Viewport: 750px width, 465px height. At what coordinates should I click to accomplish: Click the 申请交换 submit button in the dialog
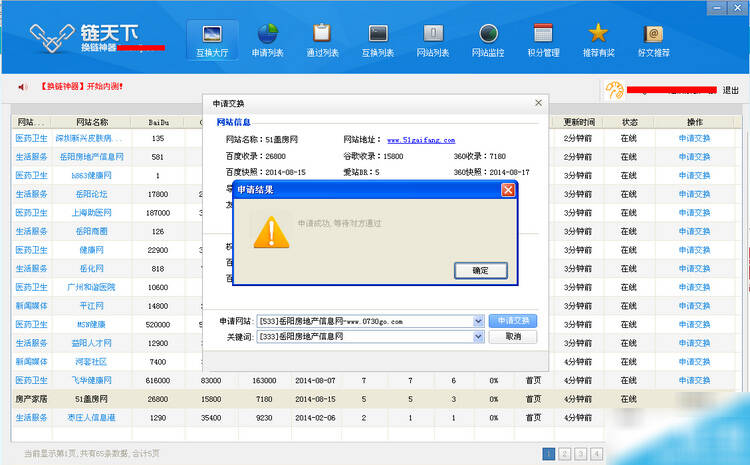coord(513,321)
